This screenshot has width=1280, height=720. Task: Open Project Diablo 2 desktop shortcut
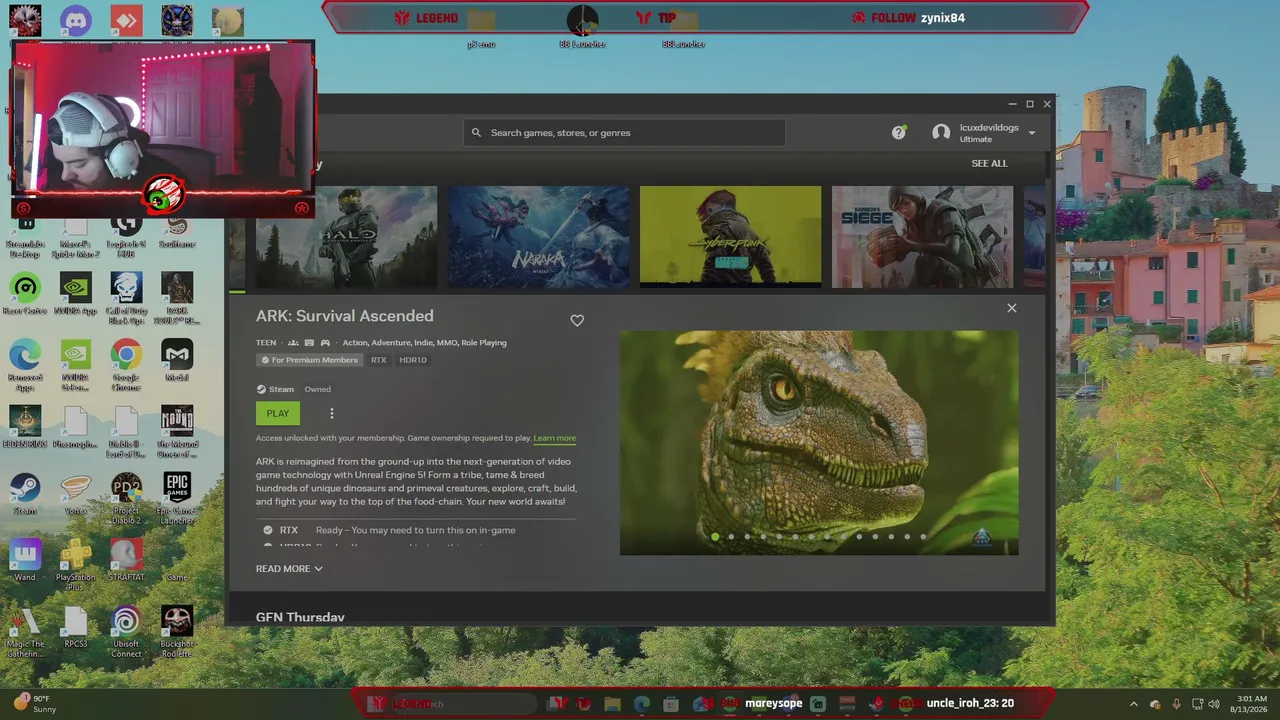point(126,499)
